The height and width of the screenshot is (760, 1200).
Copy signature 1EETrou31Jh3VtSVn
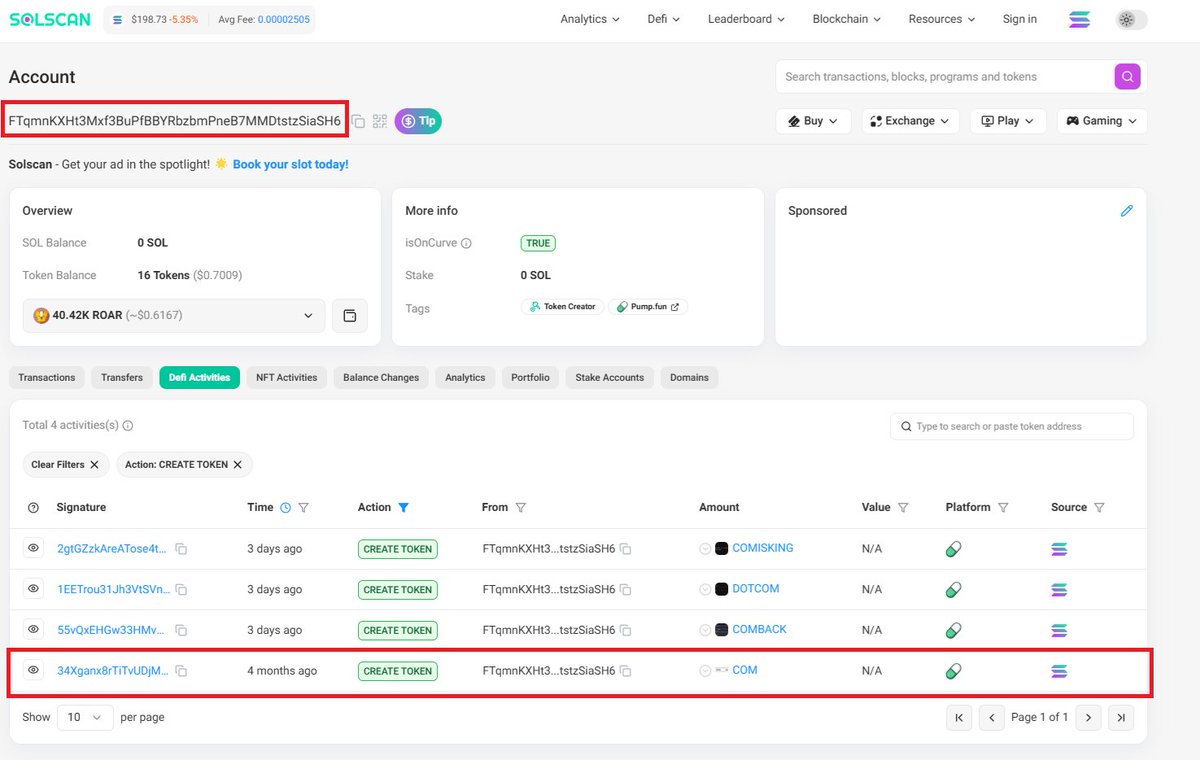click(182, 590)
